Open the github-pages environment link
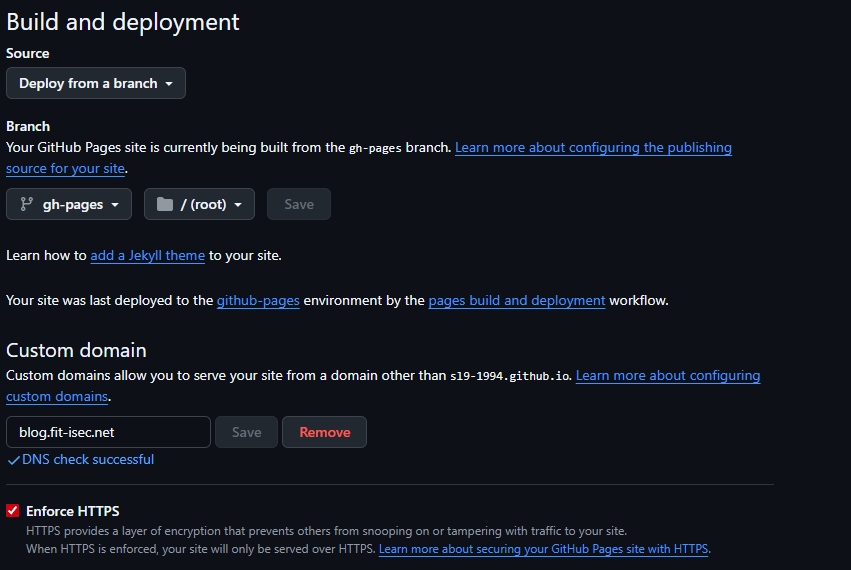The image size is (851, 570). coord(258,300)
